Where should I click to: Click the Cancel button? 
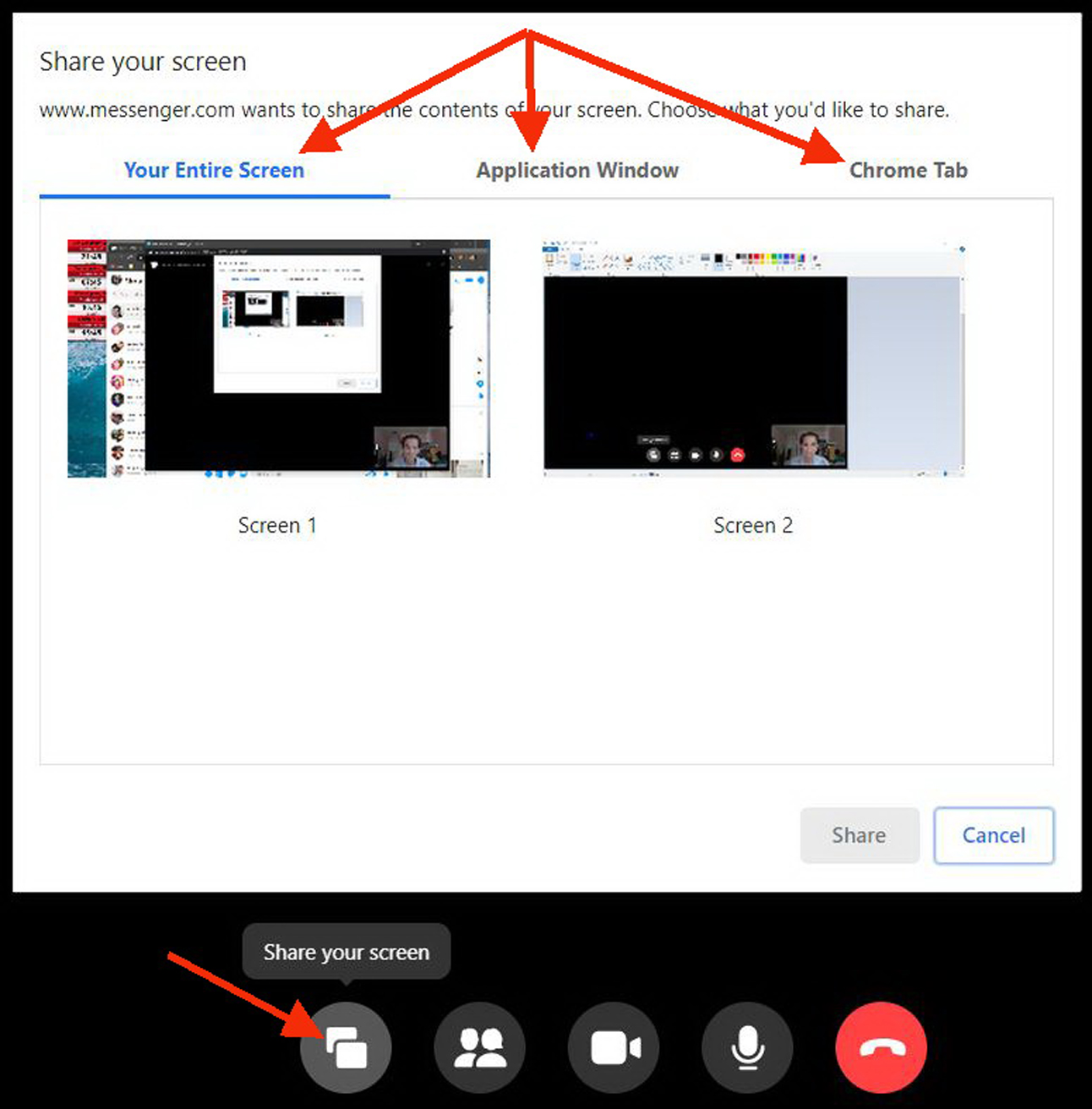tap(993, 835)
